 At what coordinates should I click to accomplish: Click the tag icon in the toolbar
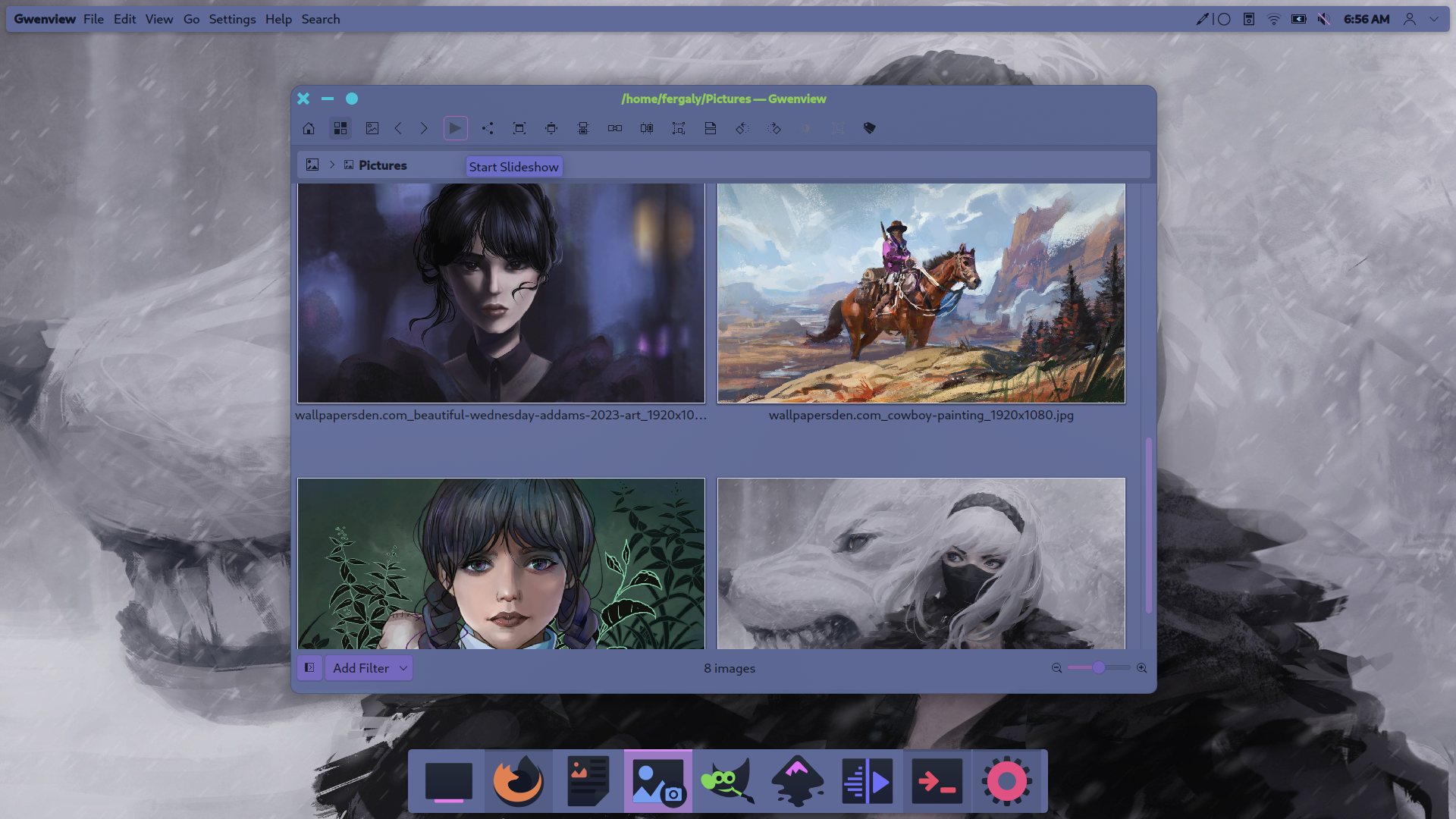870,128
